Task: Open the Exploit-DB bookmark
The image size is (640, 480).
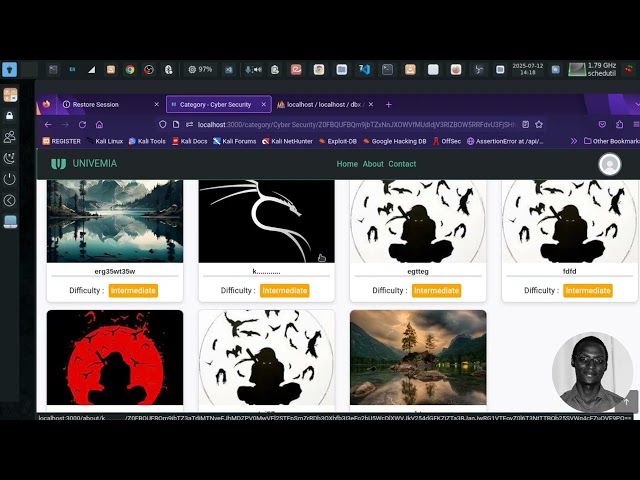Action: [338, 141]
